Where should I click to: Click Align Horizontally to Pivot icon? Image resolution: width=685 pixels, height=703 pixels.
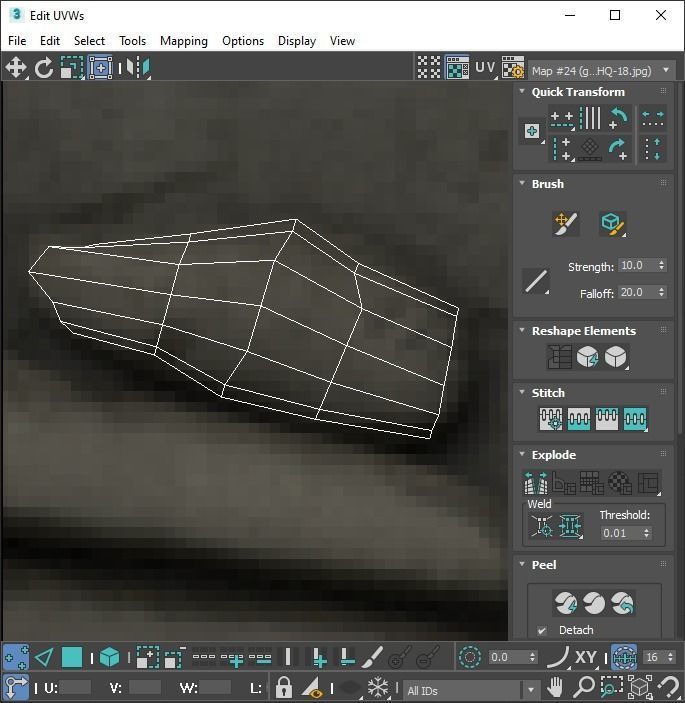562,119
